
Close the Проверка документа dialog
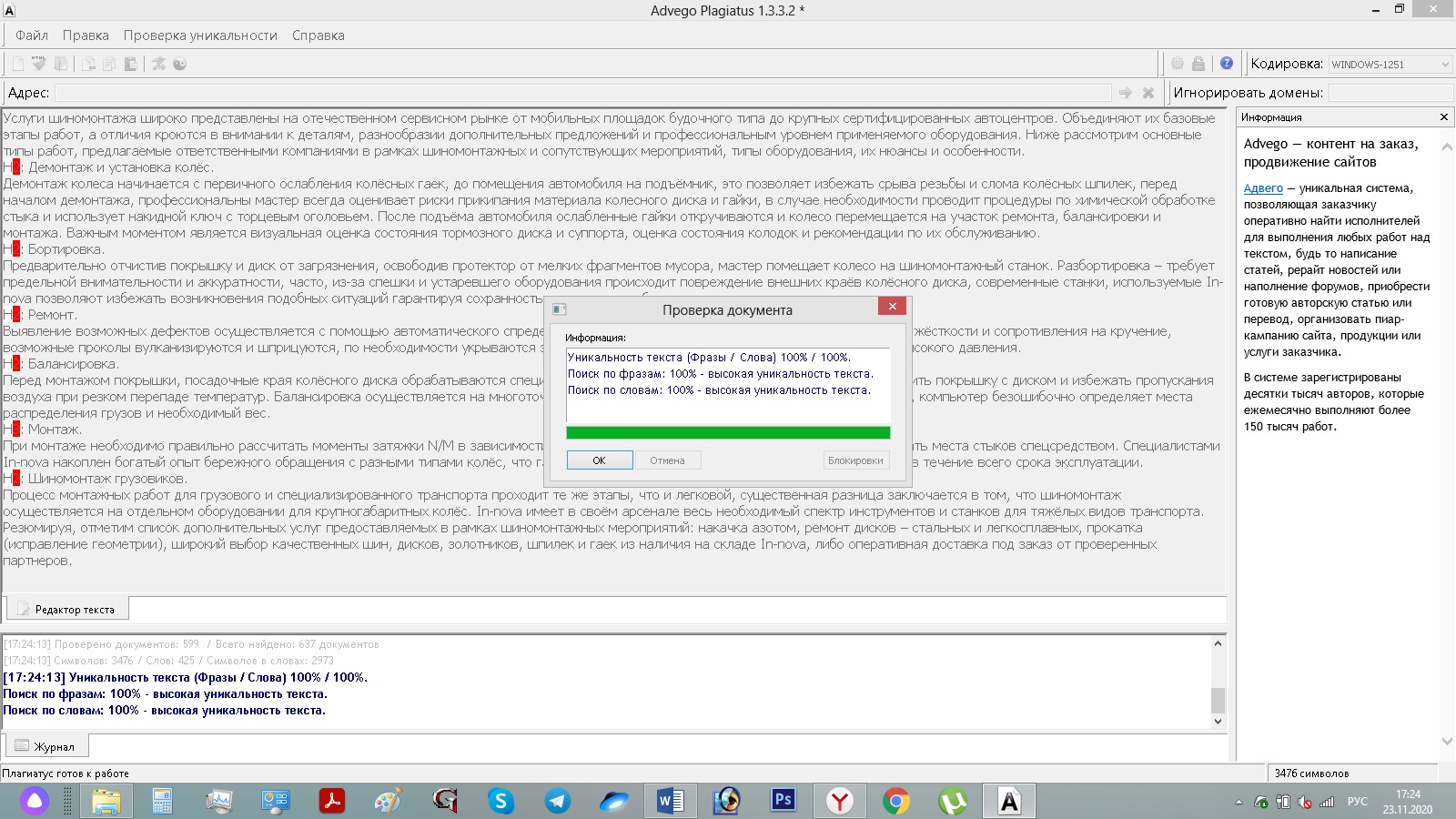(x=892, y=307)
